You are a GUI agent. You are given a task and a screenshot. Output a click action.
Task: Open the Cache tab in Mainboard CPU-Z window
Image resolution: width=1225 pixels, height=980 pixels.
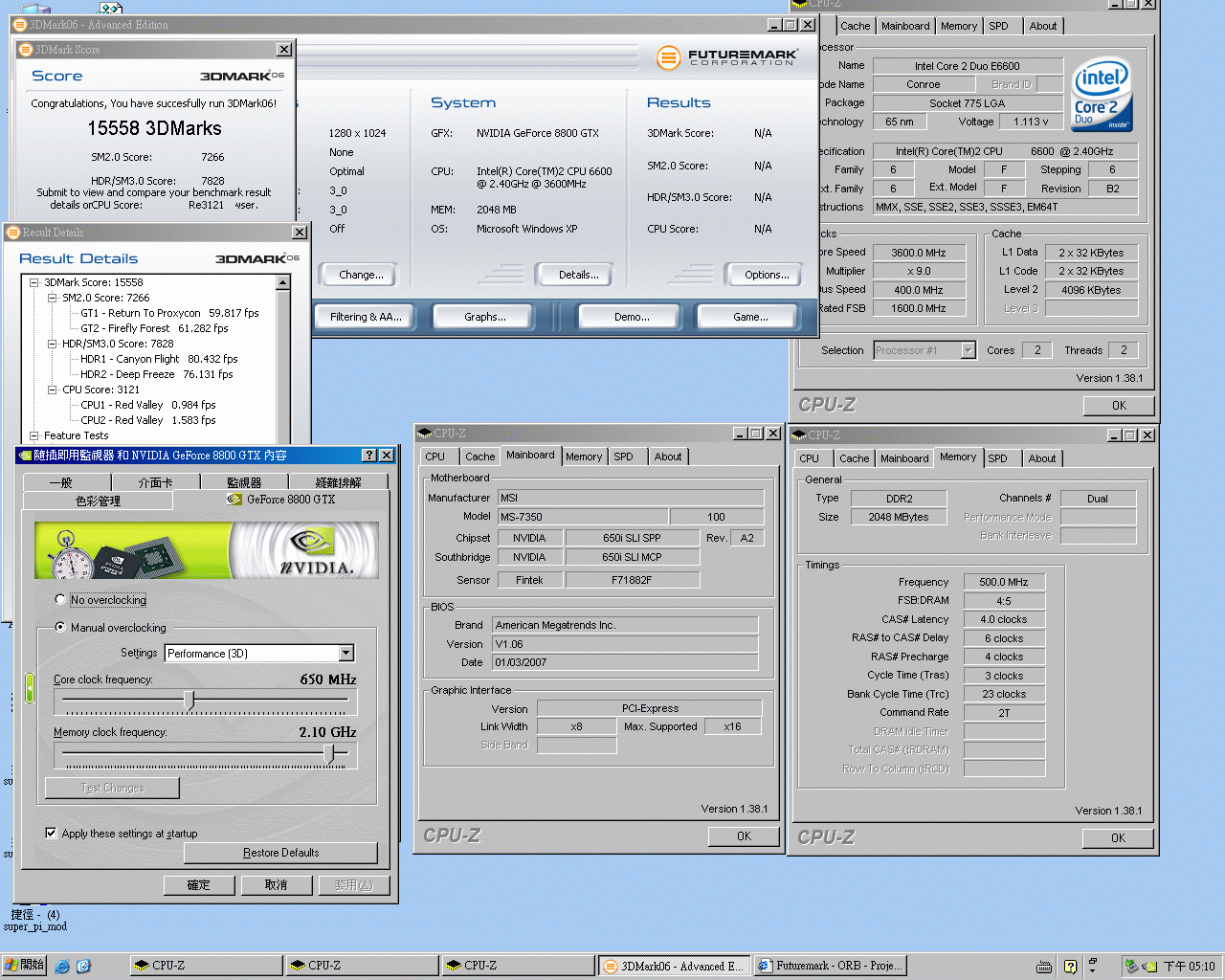[480, 457]
